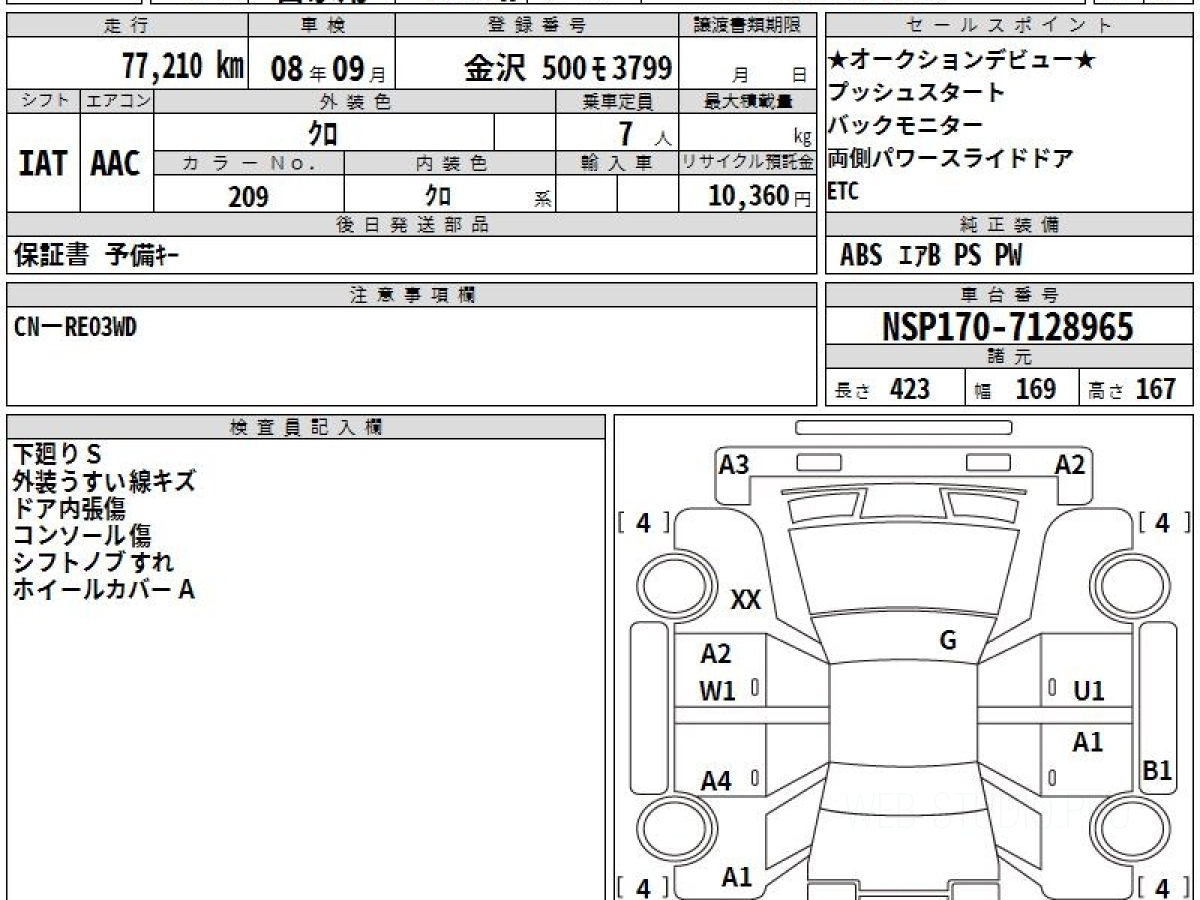Click the 諸元 header

(x=1010, y=357)
